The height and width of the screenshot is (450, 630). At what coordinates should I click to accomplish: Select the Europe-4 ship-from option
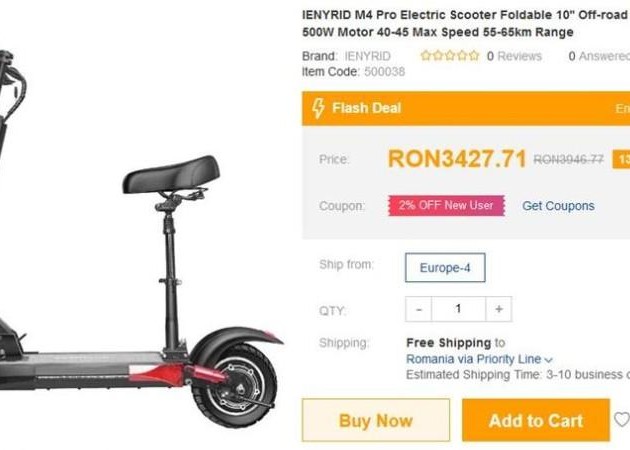pyautogui.click(x=445, y=268)
